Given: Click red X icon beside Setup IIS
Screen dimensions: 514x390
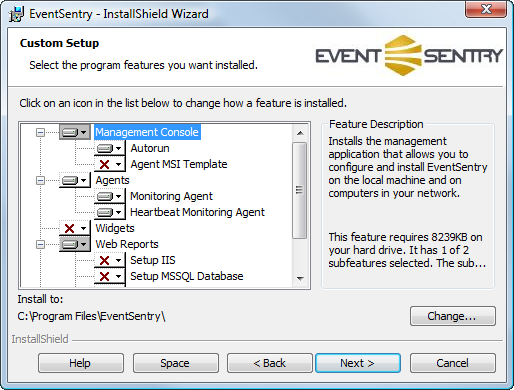Looking at the screenshot, I should pyautogui.click(x=109, y=260).
